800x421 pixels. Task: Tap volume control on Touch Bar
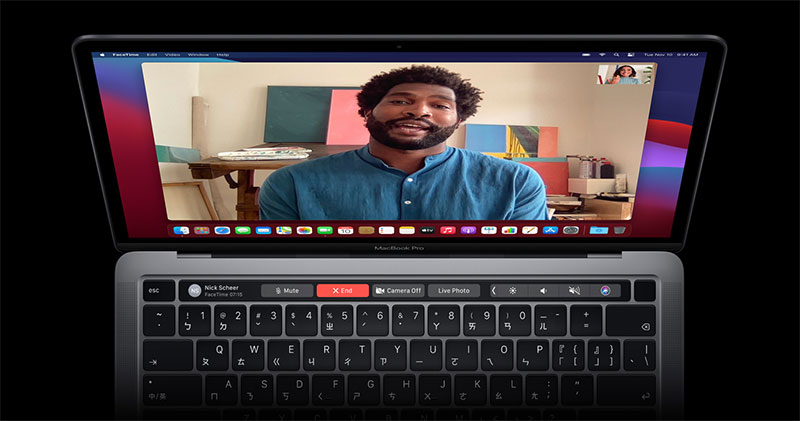pos(543,290)
